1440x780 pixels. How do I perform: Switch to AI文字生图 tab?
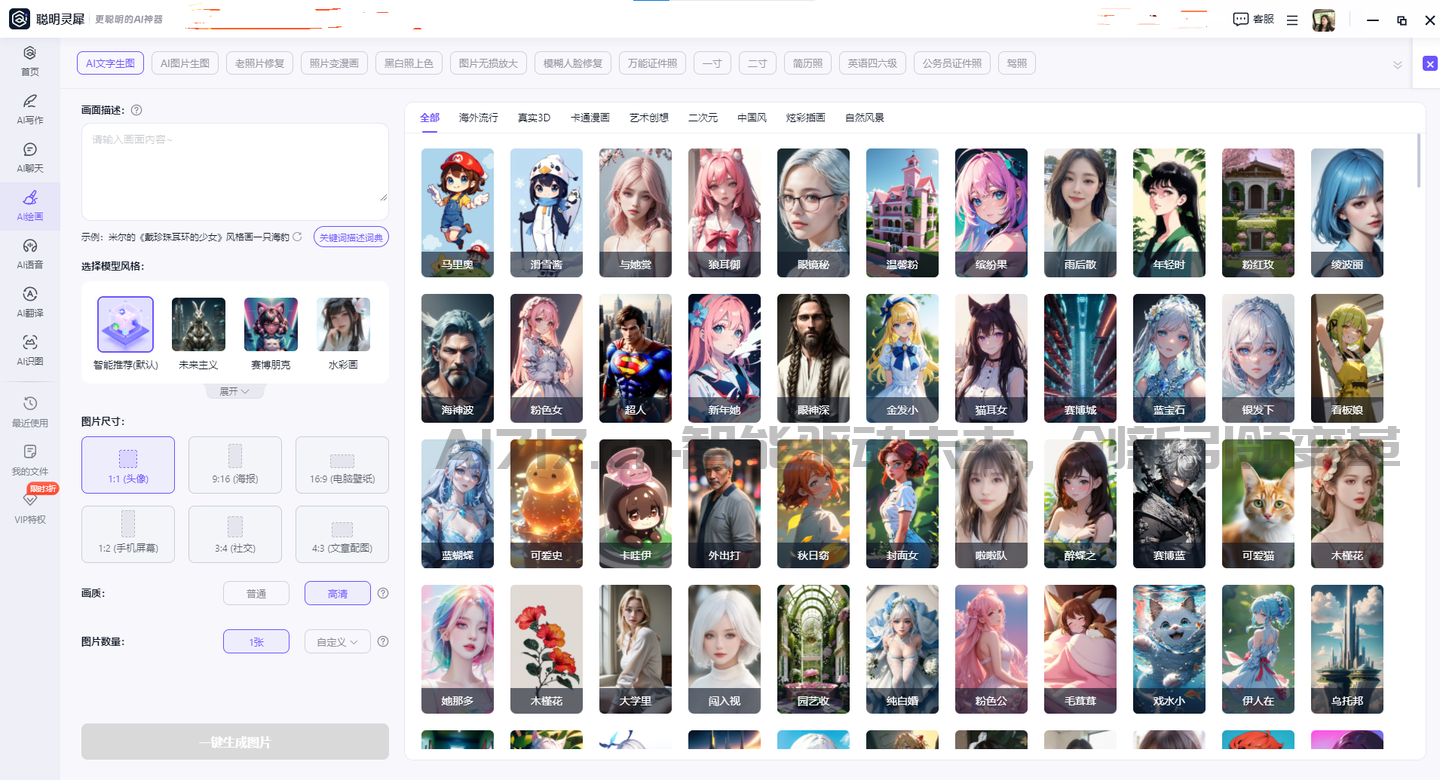(x=110, y=63)
